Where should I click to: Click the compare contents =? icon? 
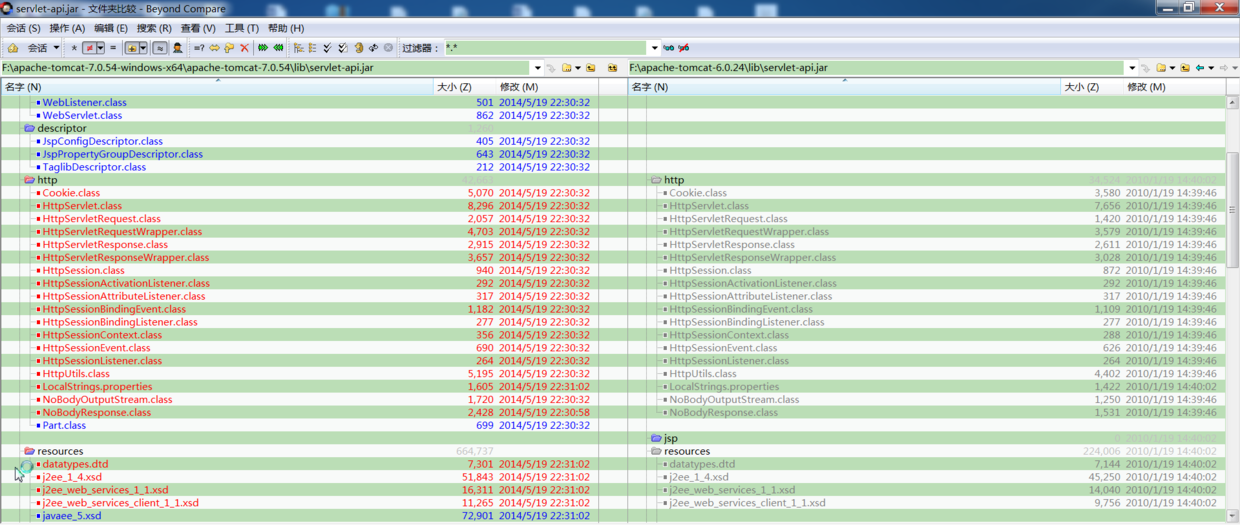[x=199, y=47]
